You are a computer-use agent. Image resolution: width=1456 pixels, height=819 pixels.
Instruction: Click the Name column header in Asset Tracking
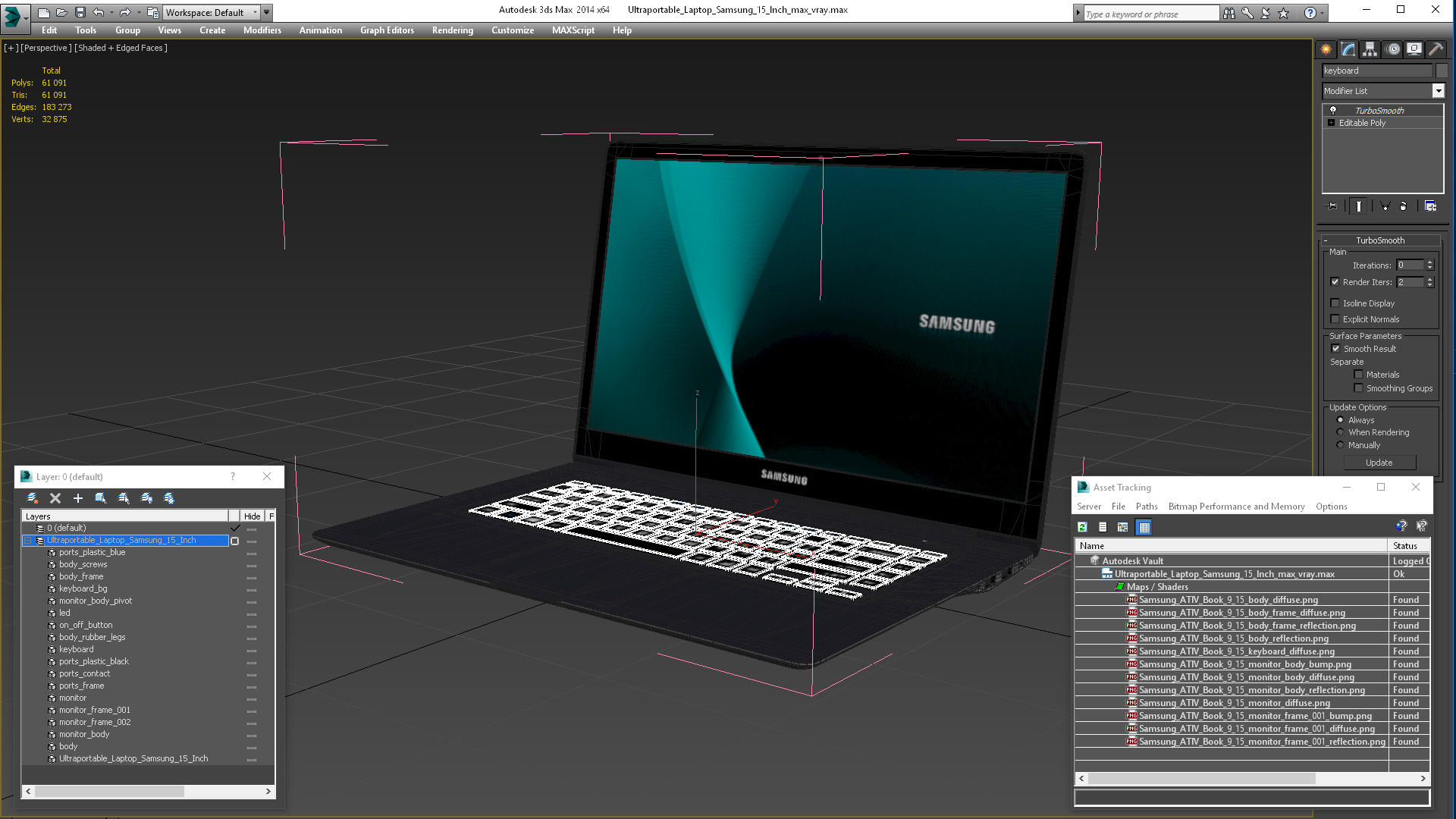pyautogui.click(x=1231, y=546)
